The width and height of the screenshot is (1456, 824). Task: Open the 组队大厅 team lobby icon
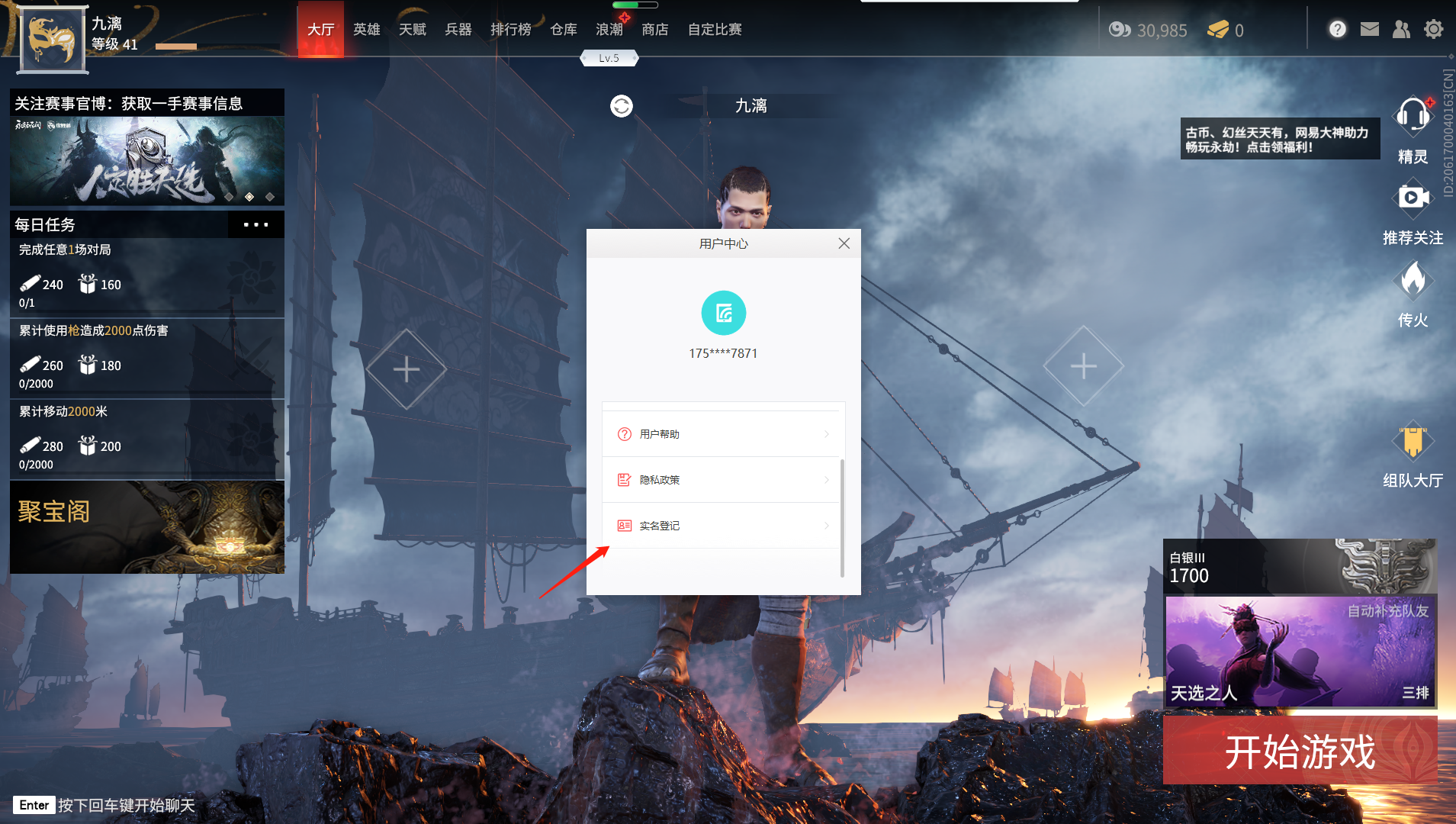pos(1413,441)
